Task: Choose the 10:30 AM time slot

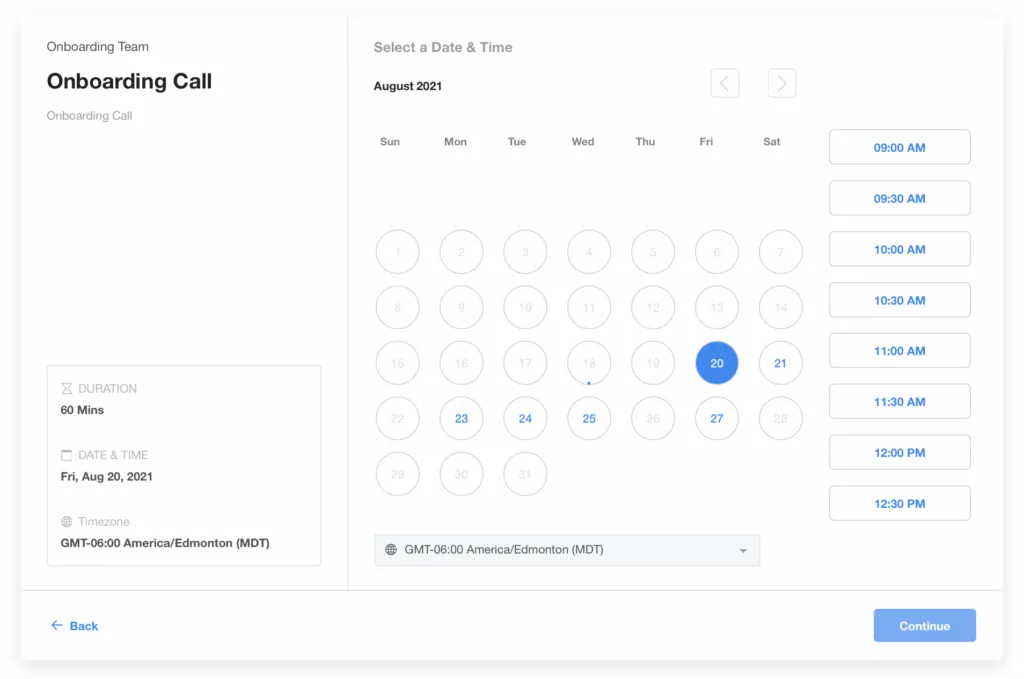Action: (x=899, y=300)
